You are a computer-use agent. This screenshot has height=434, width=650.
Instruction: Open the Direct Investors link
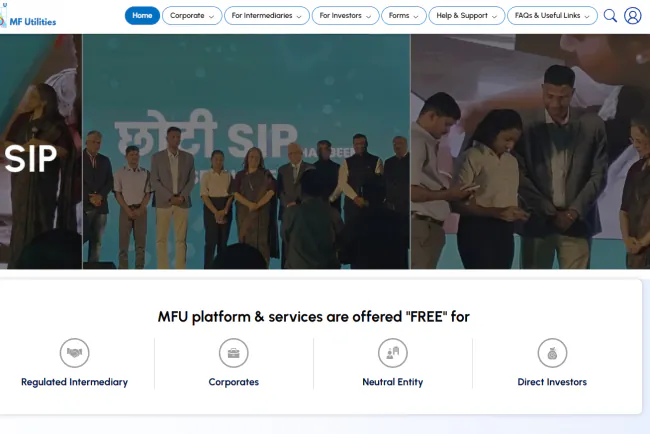click(552, 382)
